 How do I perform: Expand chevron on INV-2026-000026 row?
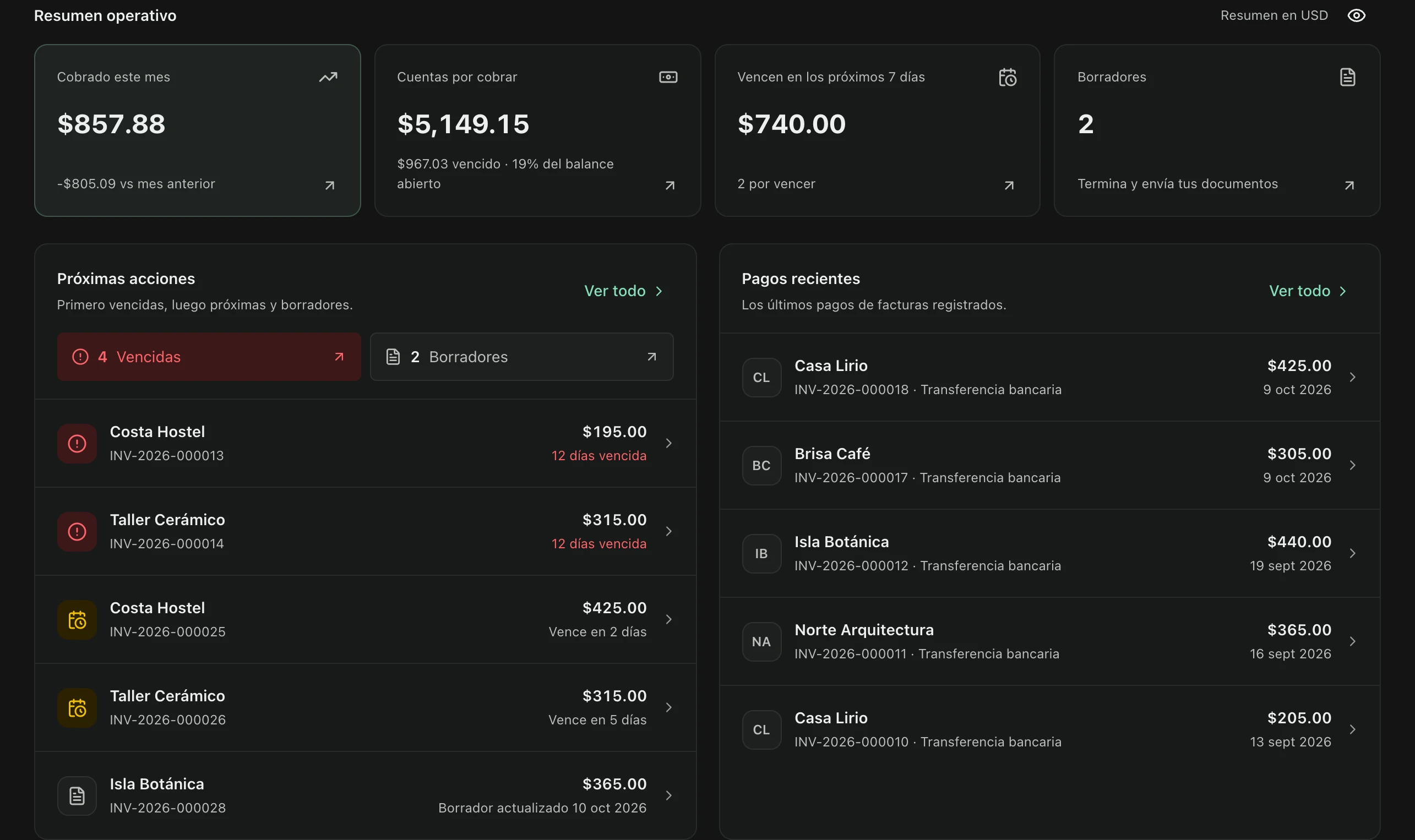(668, 707)
